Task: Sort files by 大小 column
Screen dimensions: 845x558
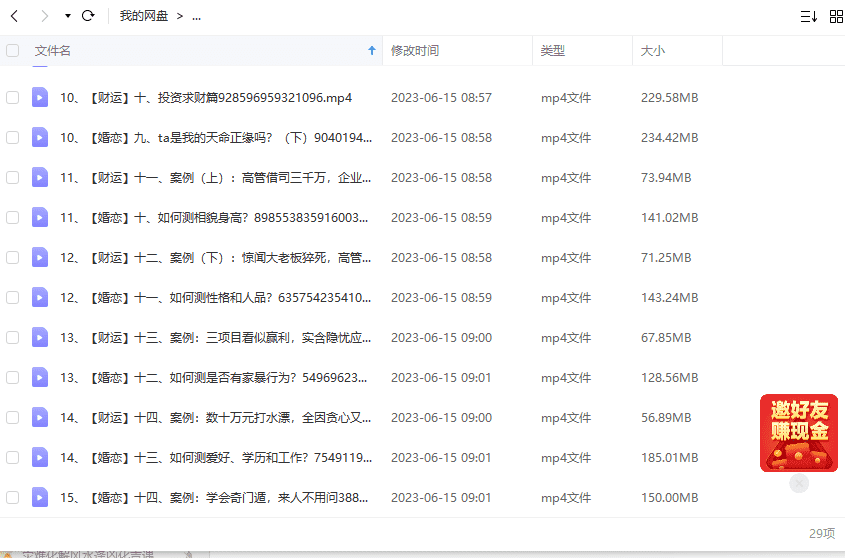Action: tap(652, 50)
